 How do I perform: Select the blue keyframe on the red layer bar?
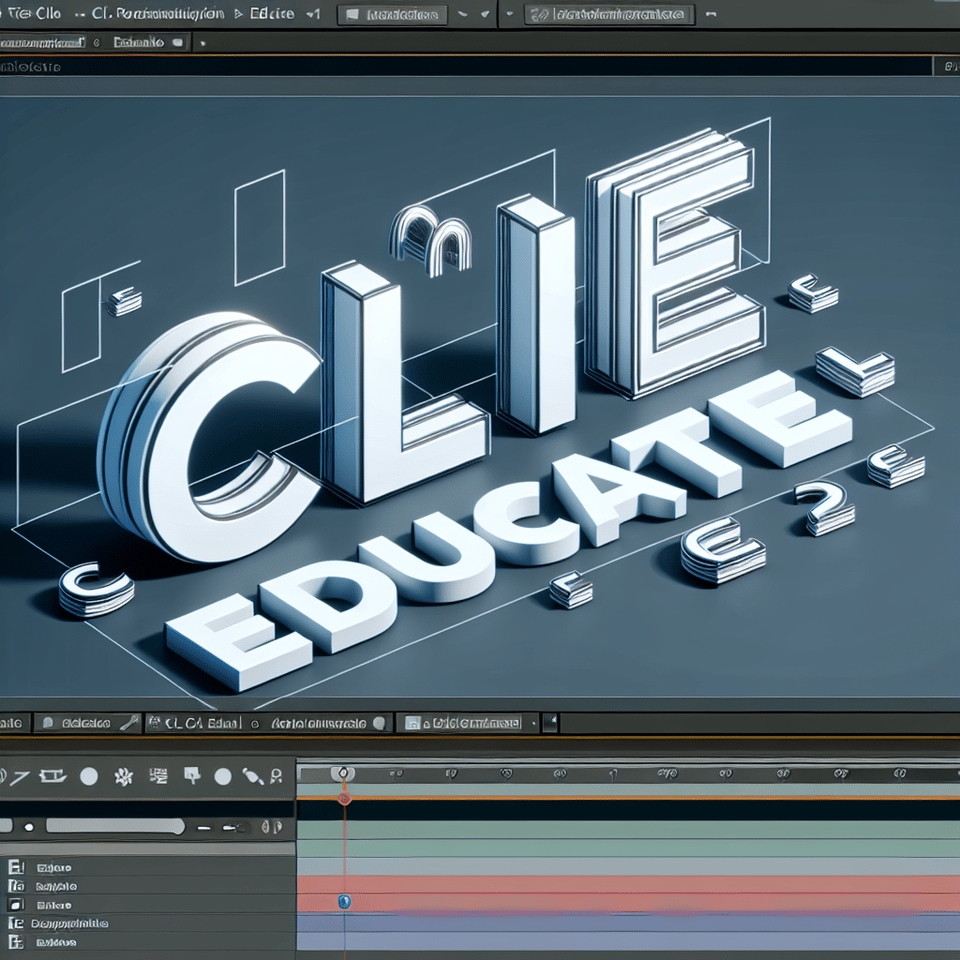point(345,901)
